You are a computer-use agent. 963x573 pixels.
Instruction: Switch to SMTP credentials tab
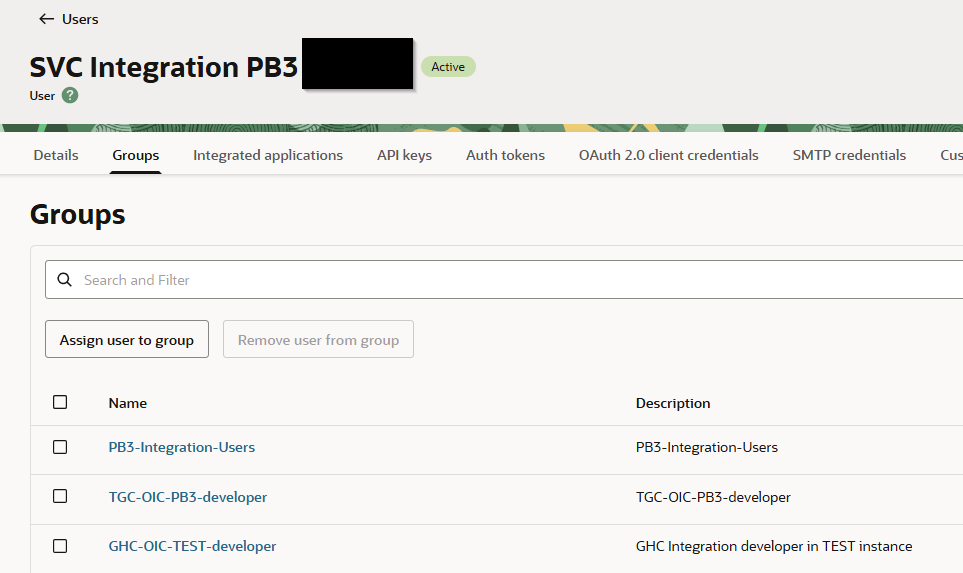(849, 155)
